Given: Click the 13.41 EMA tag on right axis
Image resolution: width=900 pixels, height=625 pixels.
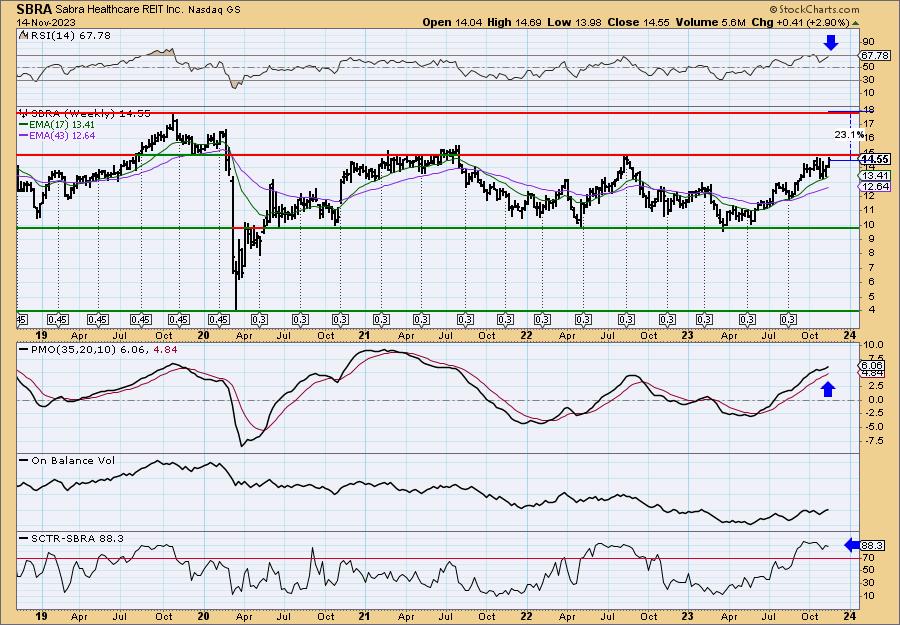Looking at the screenshot, I should [875, 175].
